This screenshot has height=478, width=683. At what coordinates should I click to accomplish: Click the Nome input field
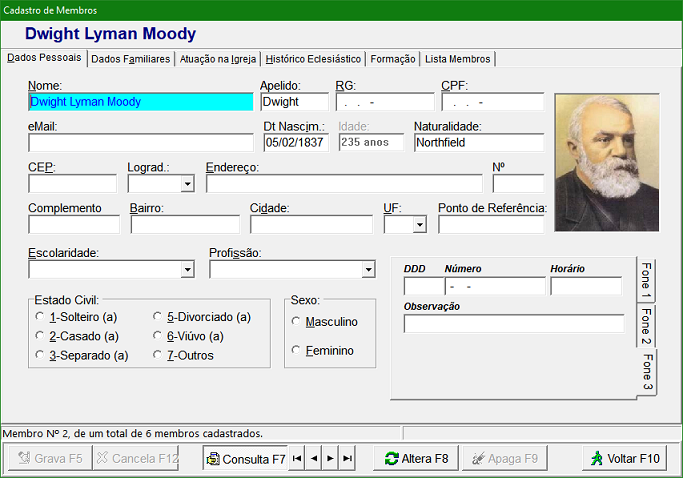[141, 102]
